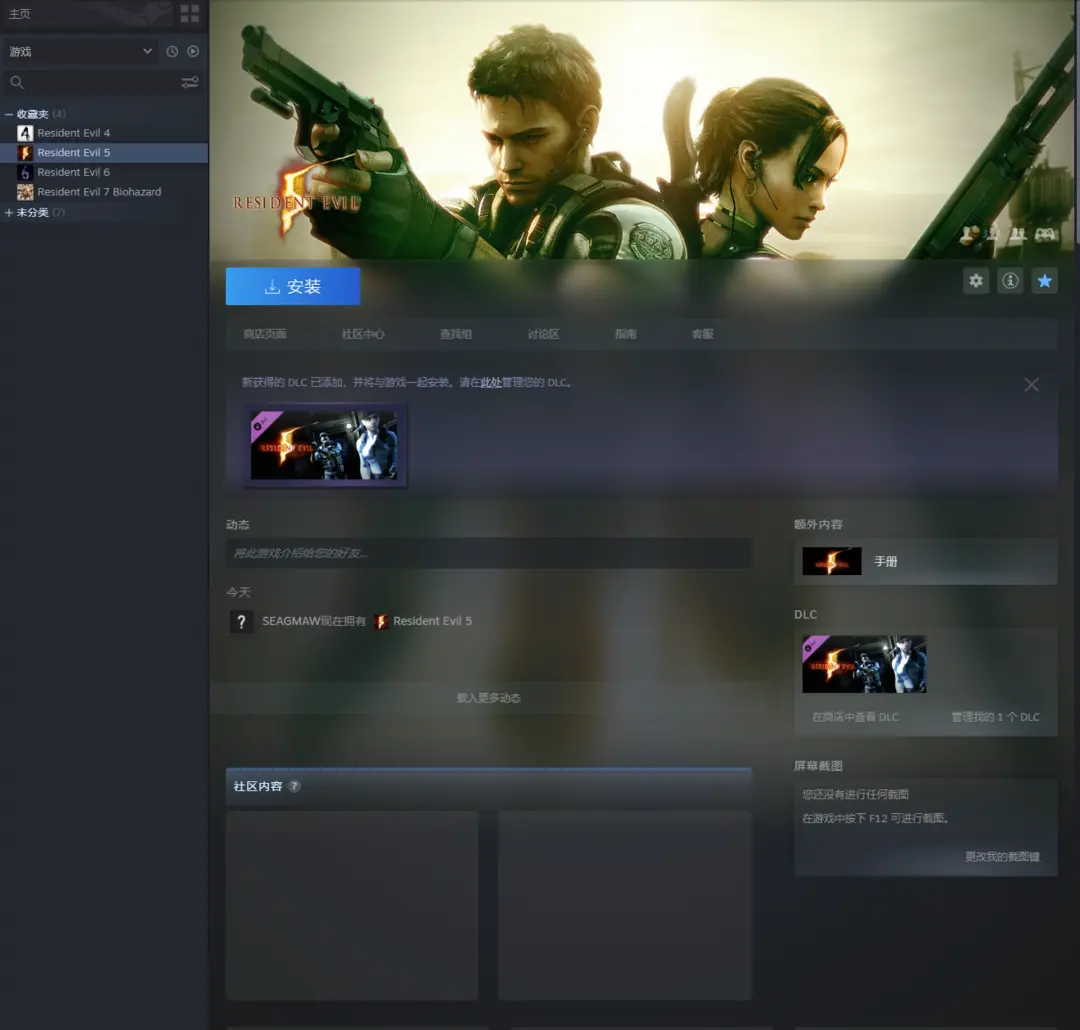This screenshot has width=1080, height=1030.
Task: Click the clock icon to sort by recent
Action: coord(172,52)
